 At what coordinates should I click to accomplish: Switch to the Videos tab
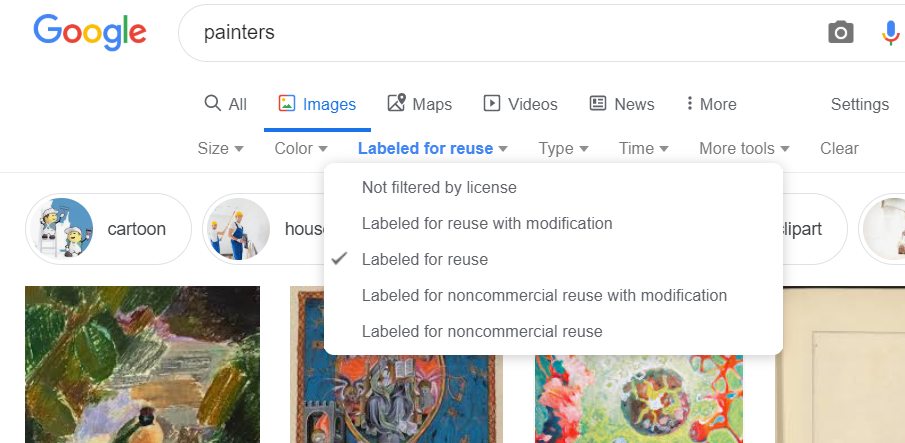520,104
